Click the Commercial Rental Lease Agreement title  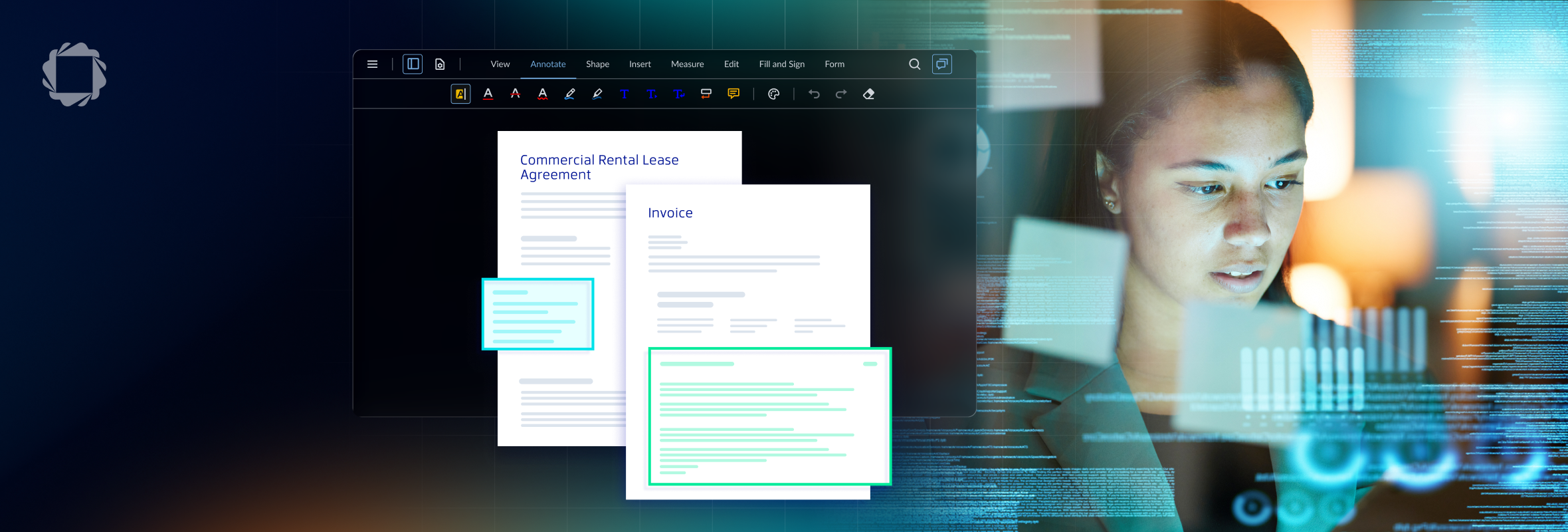(599, 168)
